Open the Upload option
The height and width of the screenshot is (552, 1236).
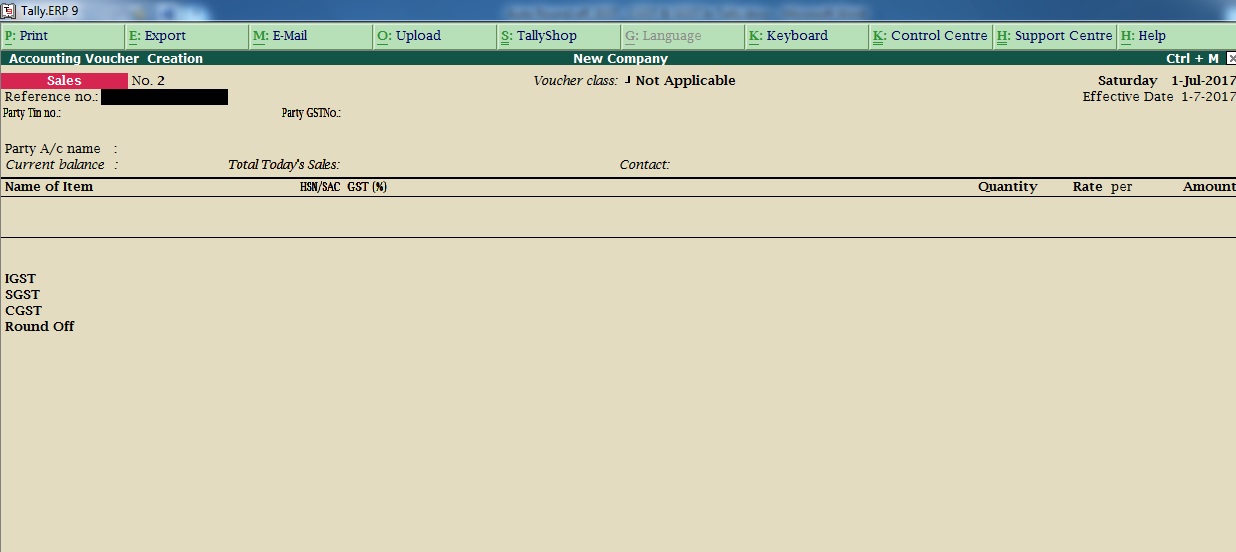(434, 36)
